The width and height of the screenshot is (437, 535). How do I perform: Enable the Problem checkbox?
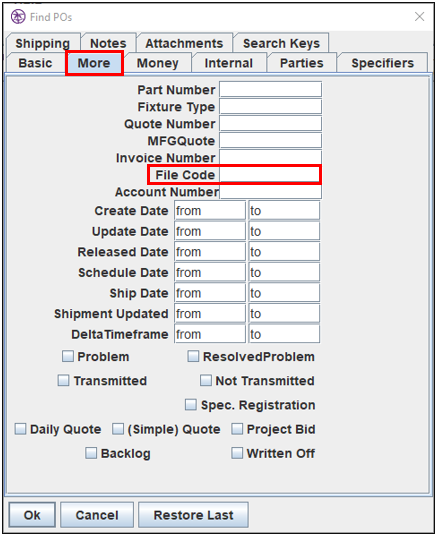68,356
